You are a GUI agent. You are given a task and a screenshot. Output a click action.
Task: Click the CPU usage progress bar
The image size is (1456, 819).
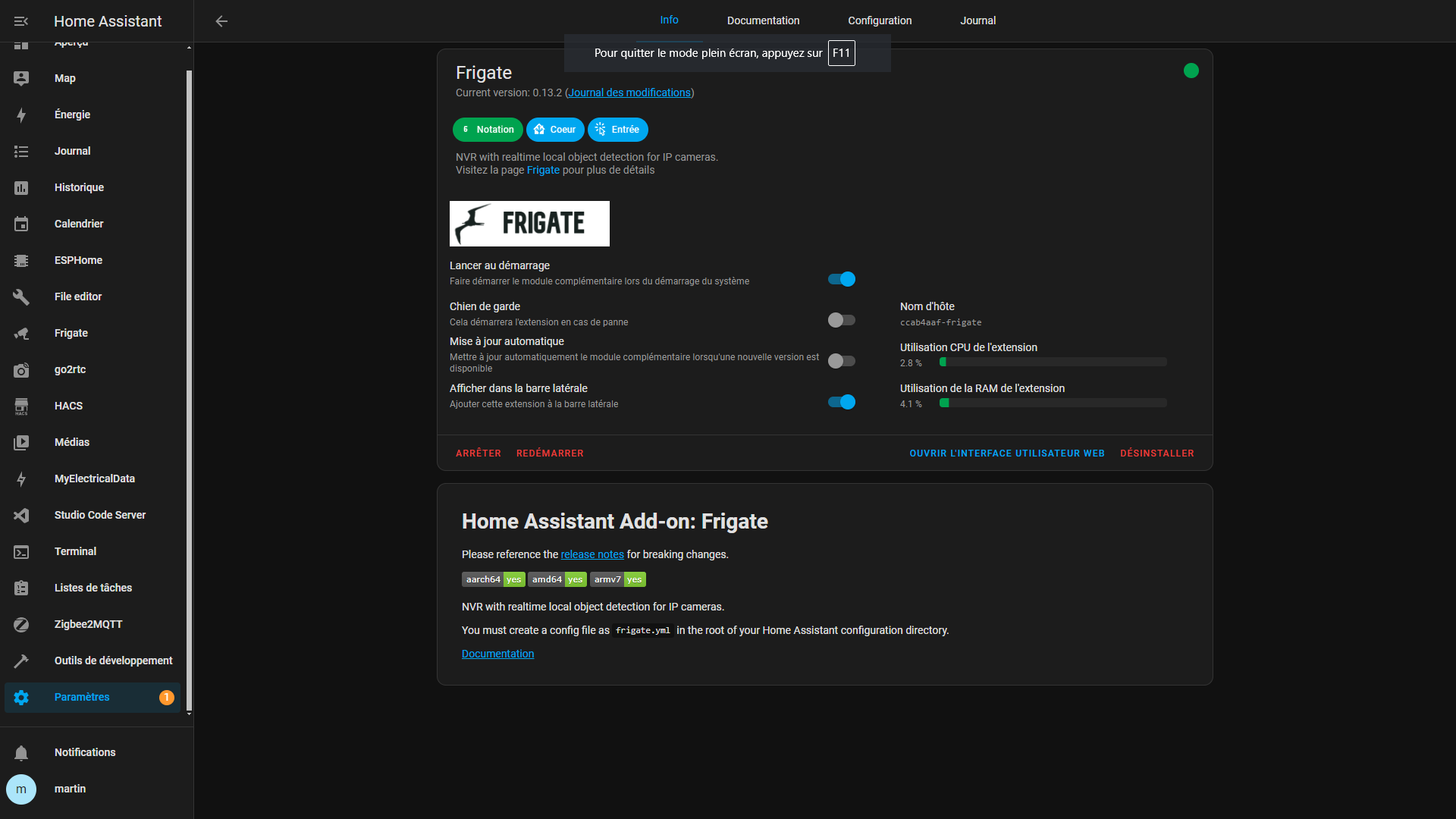(x=1053, y=362)
